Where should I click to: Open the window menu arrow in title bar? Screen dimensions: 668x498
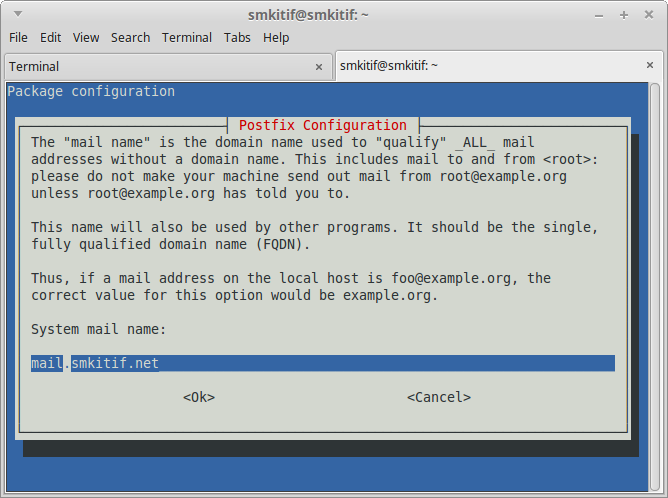tap(18, 14)
